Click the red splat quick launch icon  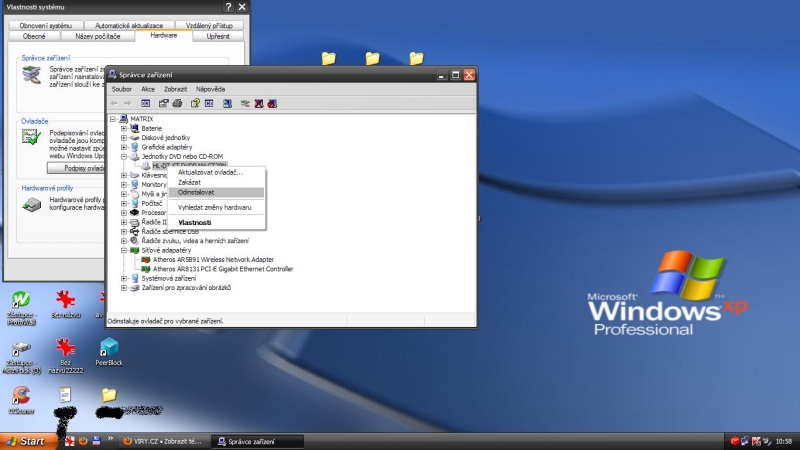tap(70, 441)
